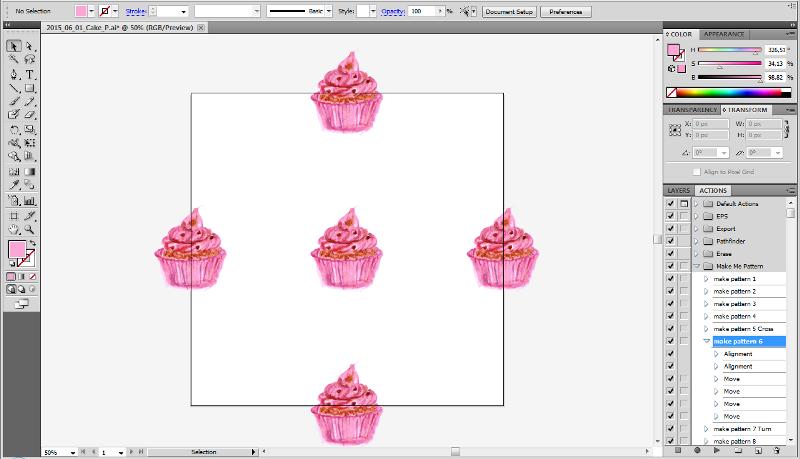800x459 pixels.
Task: Select the Blob Brush tool
Action: [x=14, y=115]
